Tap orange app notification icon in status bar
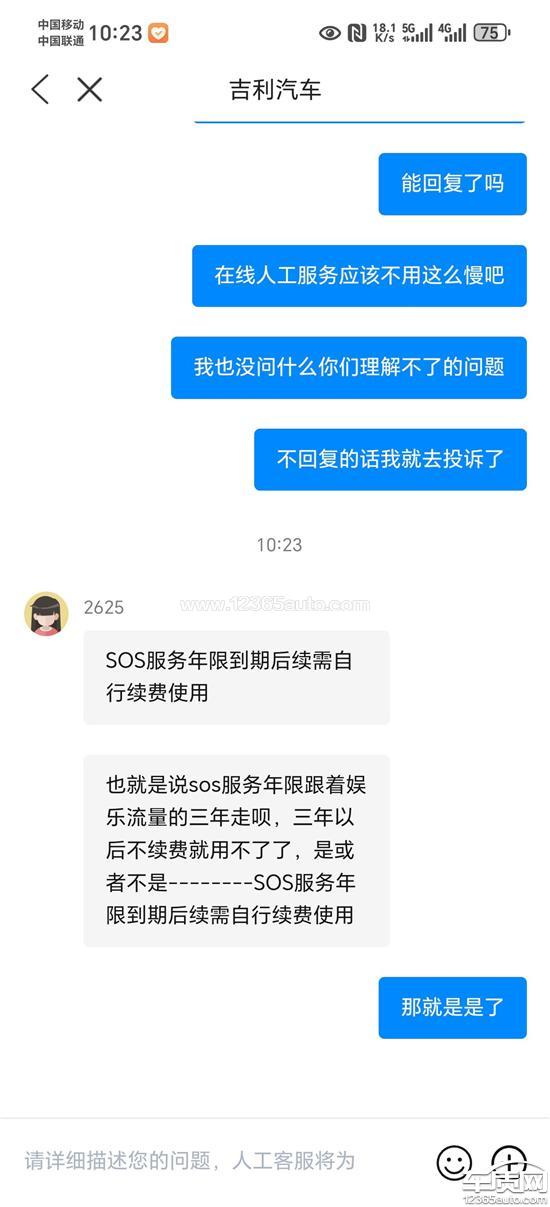Viewport: 550px width, 1207px height. (x=158, y=33)
